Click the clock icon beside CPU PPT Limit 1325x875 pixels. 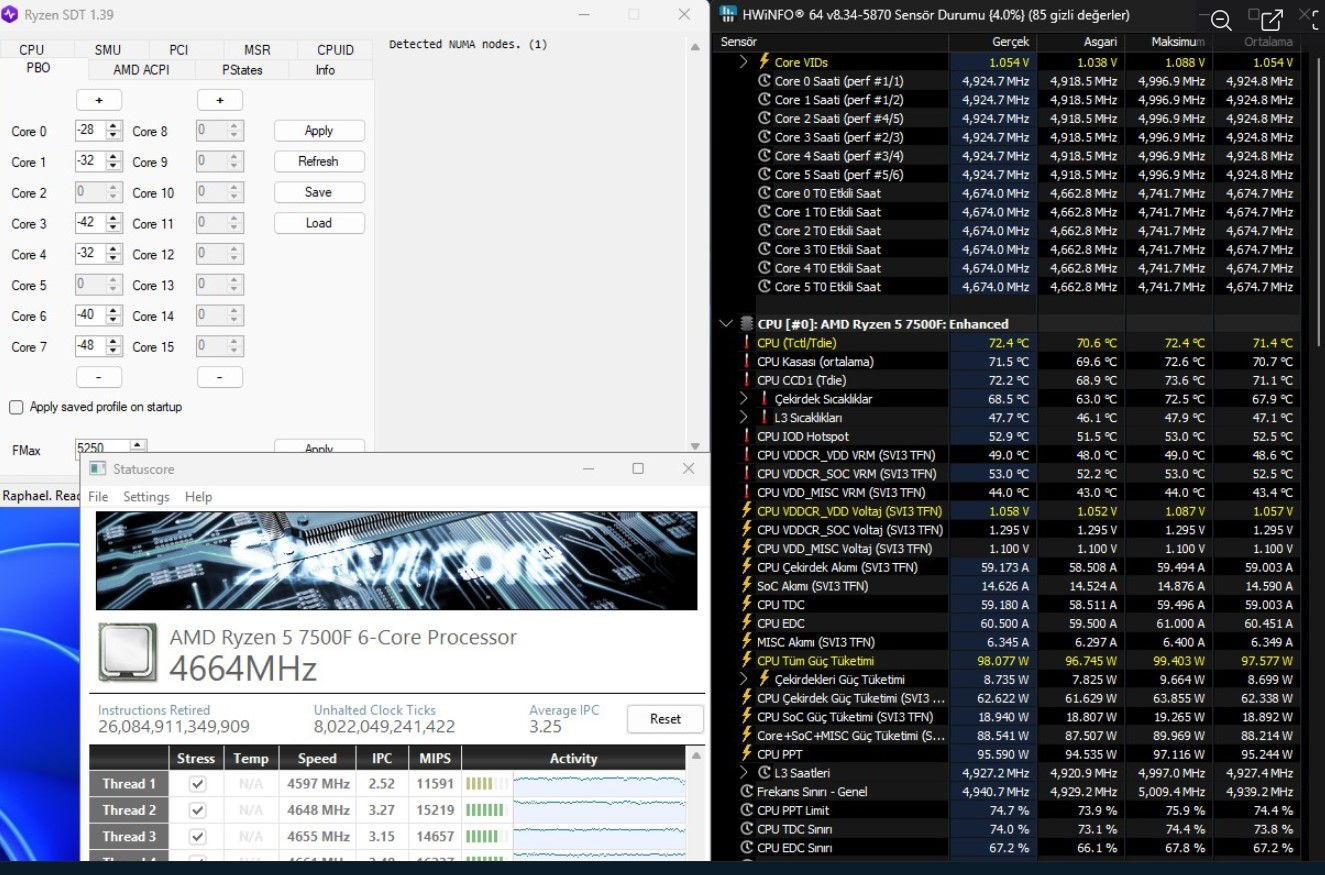click(746, 810)
